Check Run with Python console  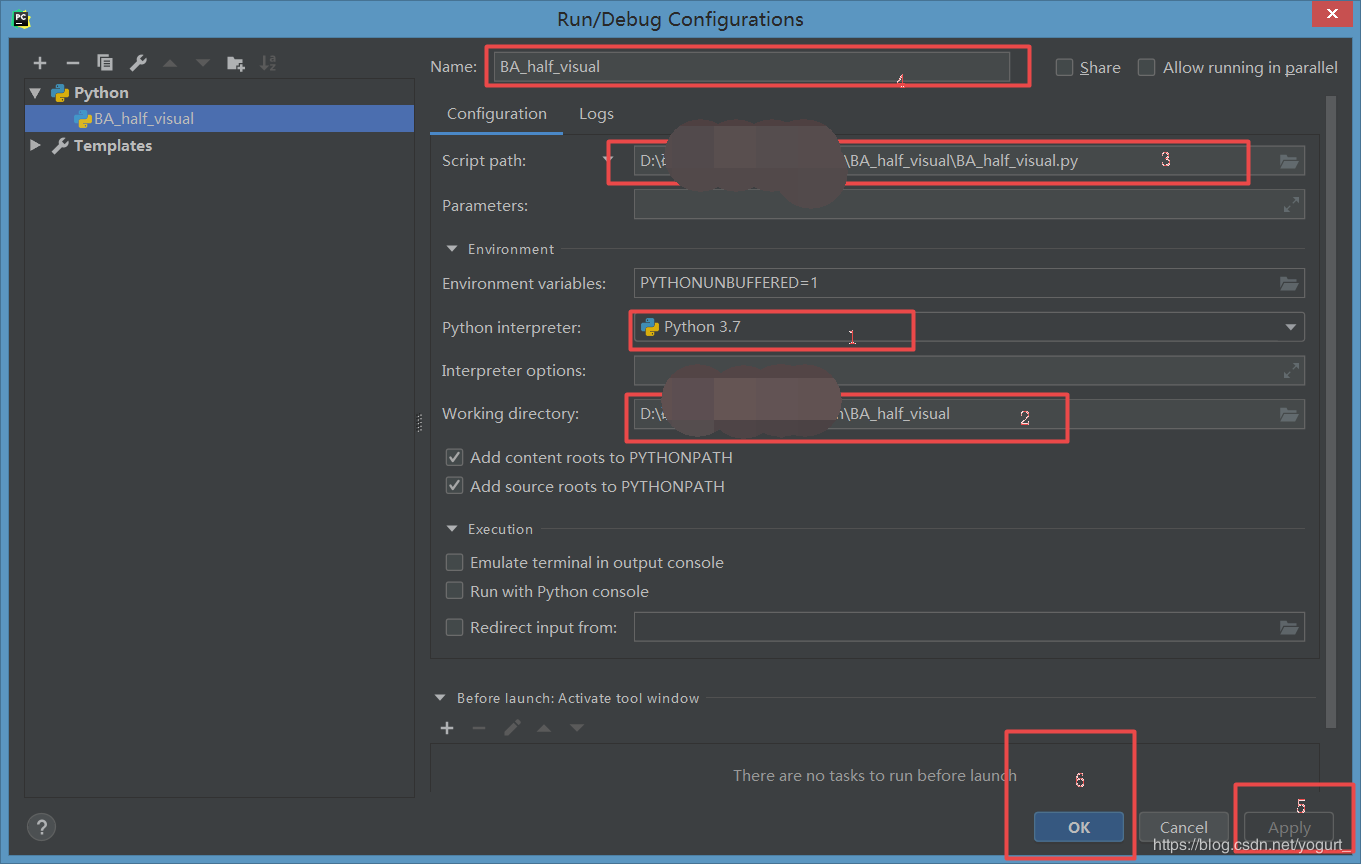pos(454,591)
